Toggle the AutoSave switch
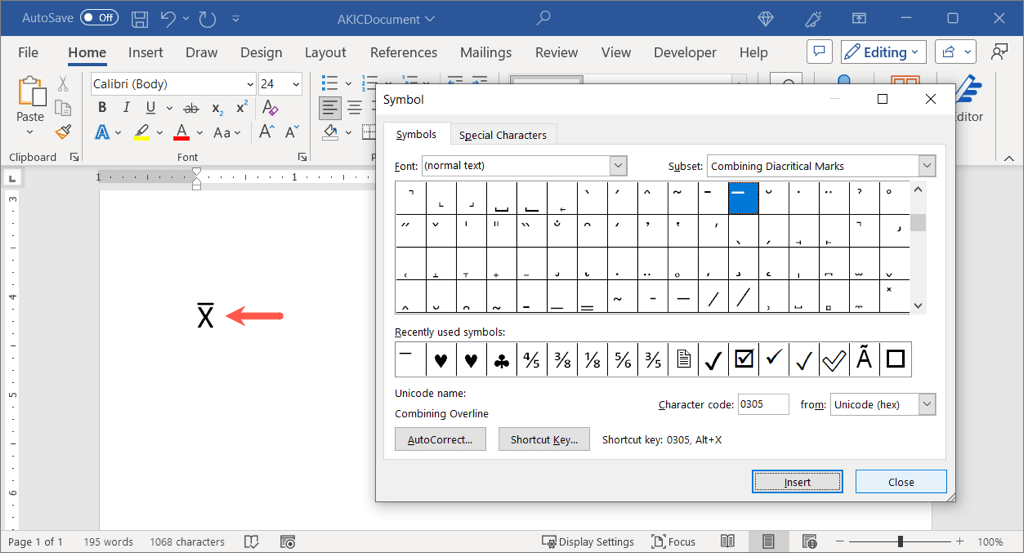 (x=99, y=18)
